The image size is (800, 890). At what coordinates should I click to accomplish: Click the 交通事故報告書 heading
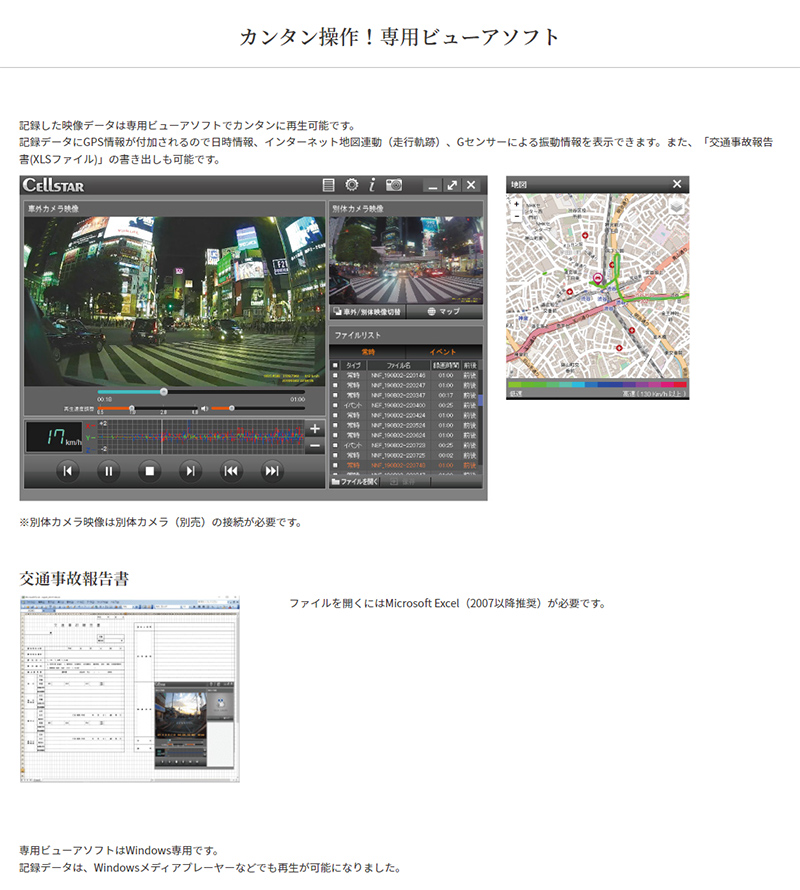[x=74, y=579]
